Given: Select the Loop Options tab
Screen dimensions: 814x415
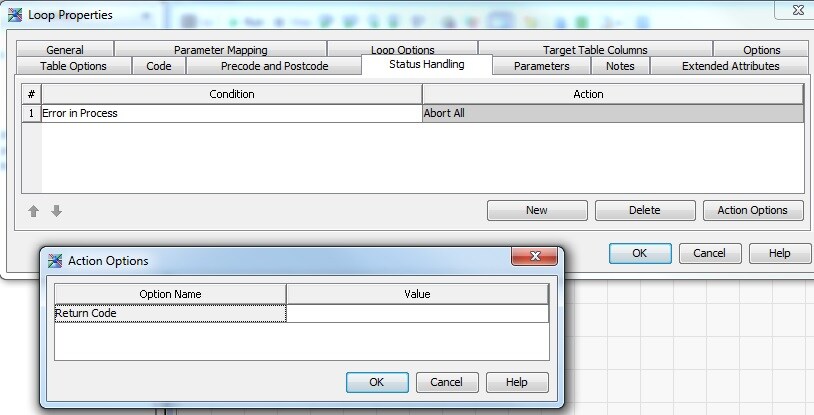Looking at the screenshot, I should (402, 50).
